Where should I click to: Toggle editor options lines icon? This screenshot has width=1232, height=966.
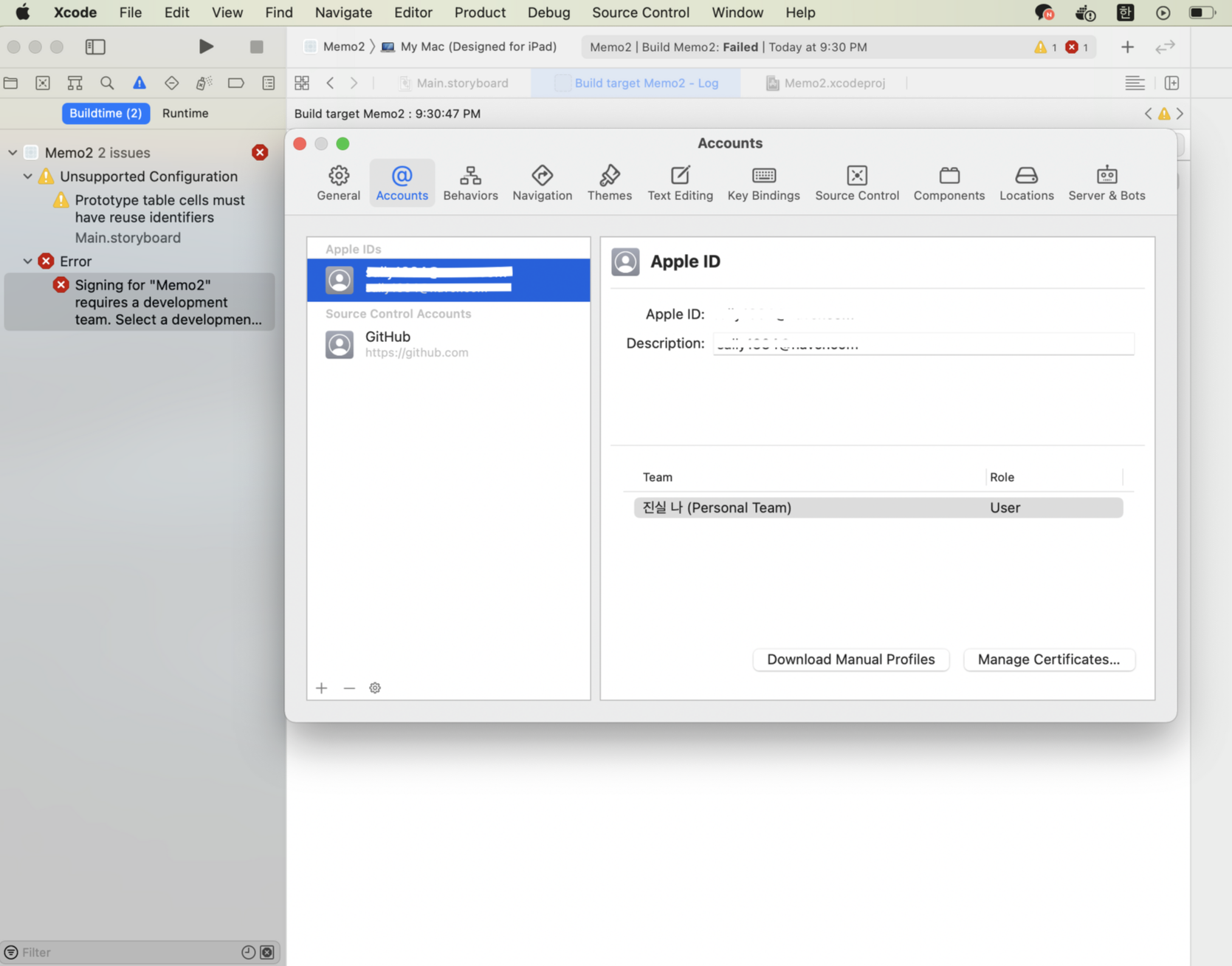pos(1135,83)
